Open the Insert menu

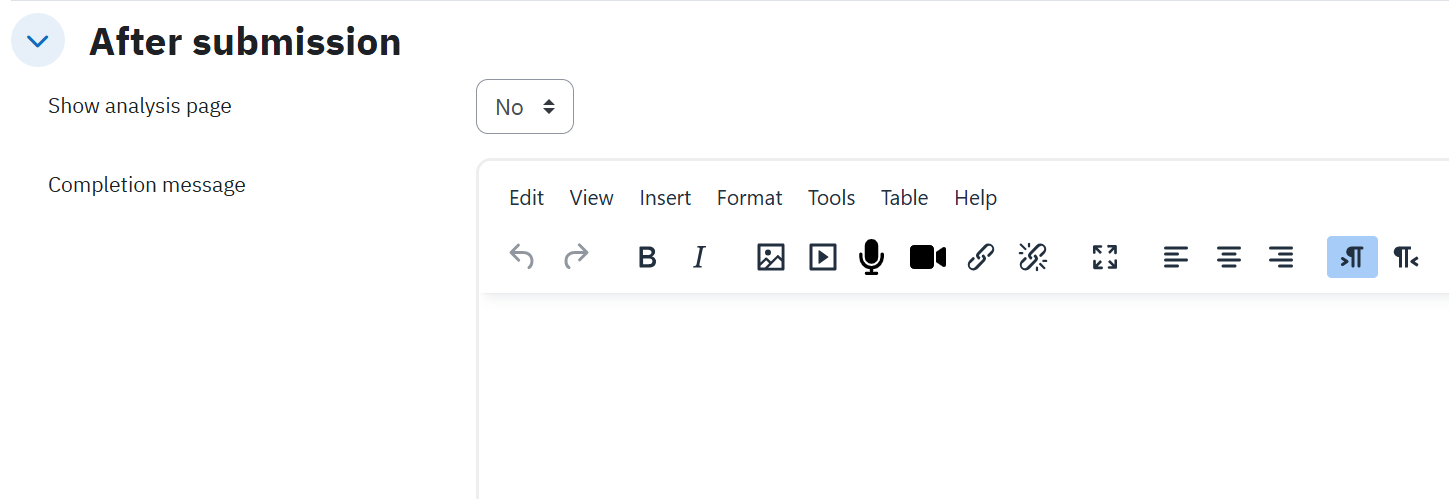pos(665,198)
